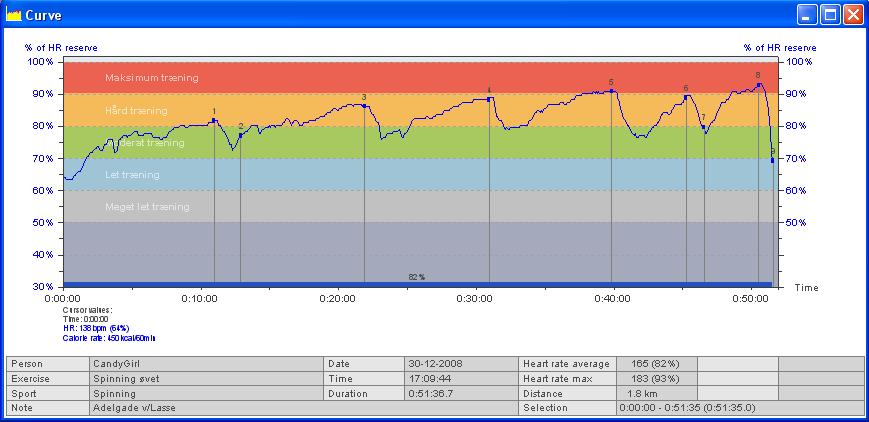Screen dimensions: 869x422
Task: Click the 0:40:00 time axis label
Action: [612, 298]
